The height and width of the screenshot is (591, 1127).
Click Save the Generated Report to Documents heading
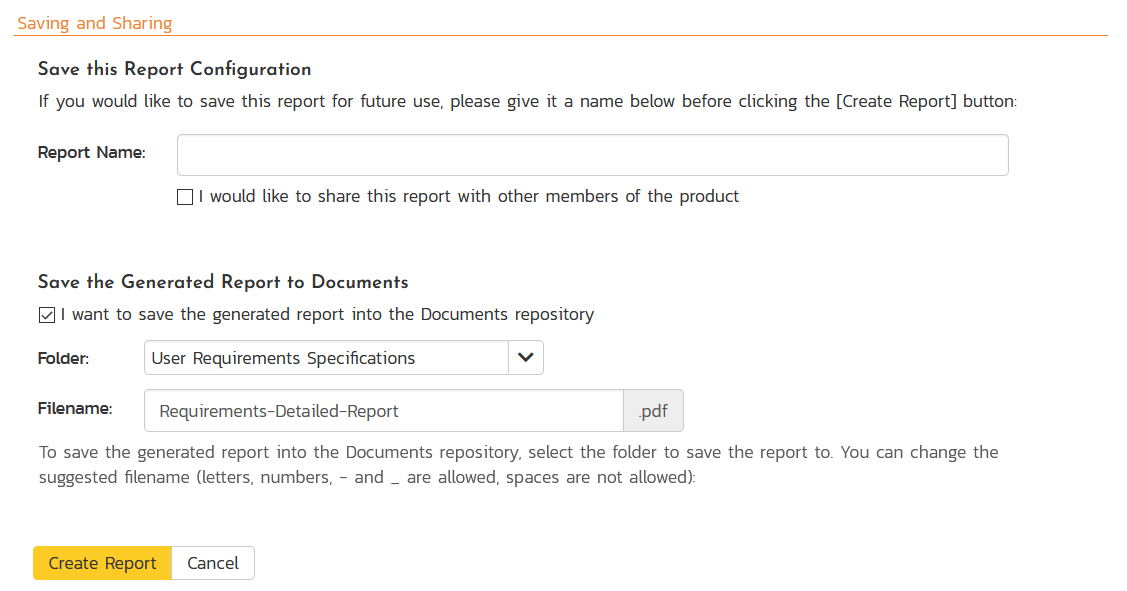(x=223, y=282)
